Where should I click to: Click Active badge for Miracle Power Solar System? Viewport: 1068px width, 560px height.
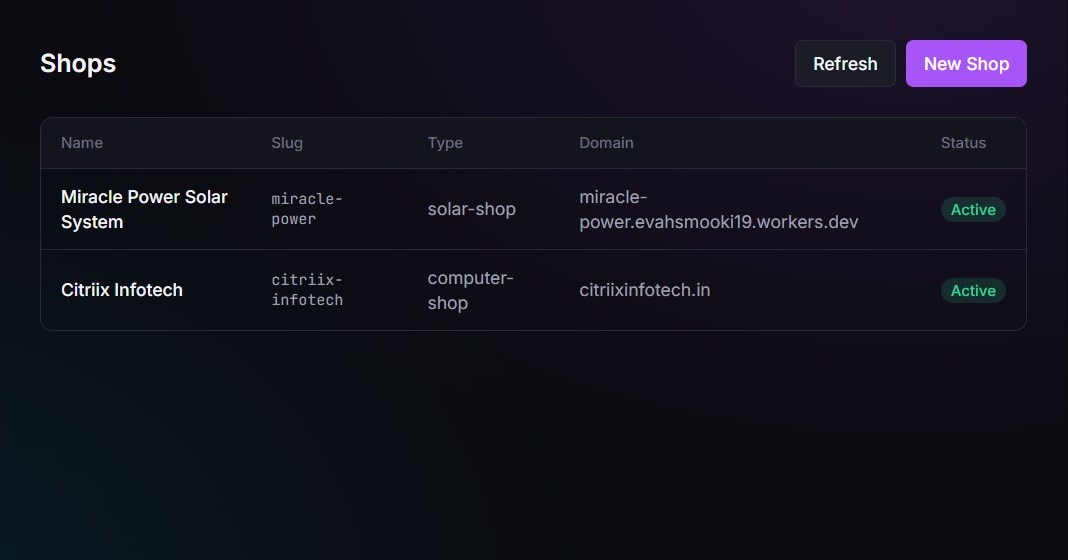point(973,209)
